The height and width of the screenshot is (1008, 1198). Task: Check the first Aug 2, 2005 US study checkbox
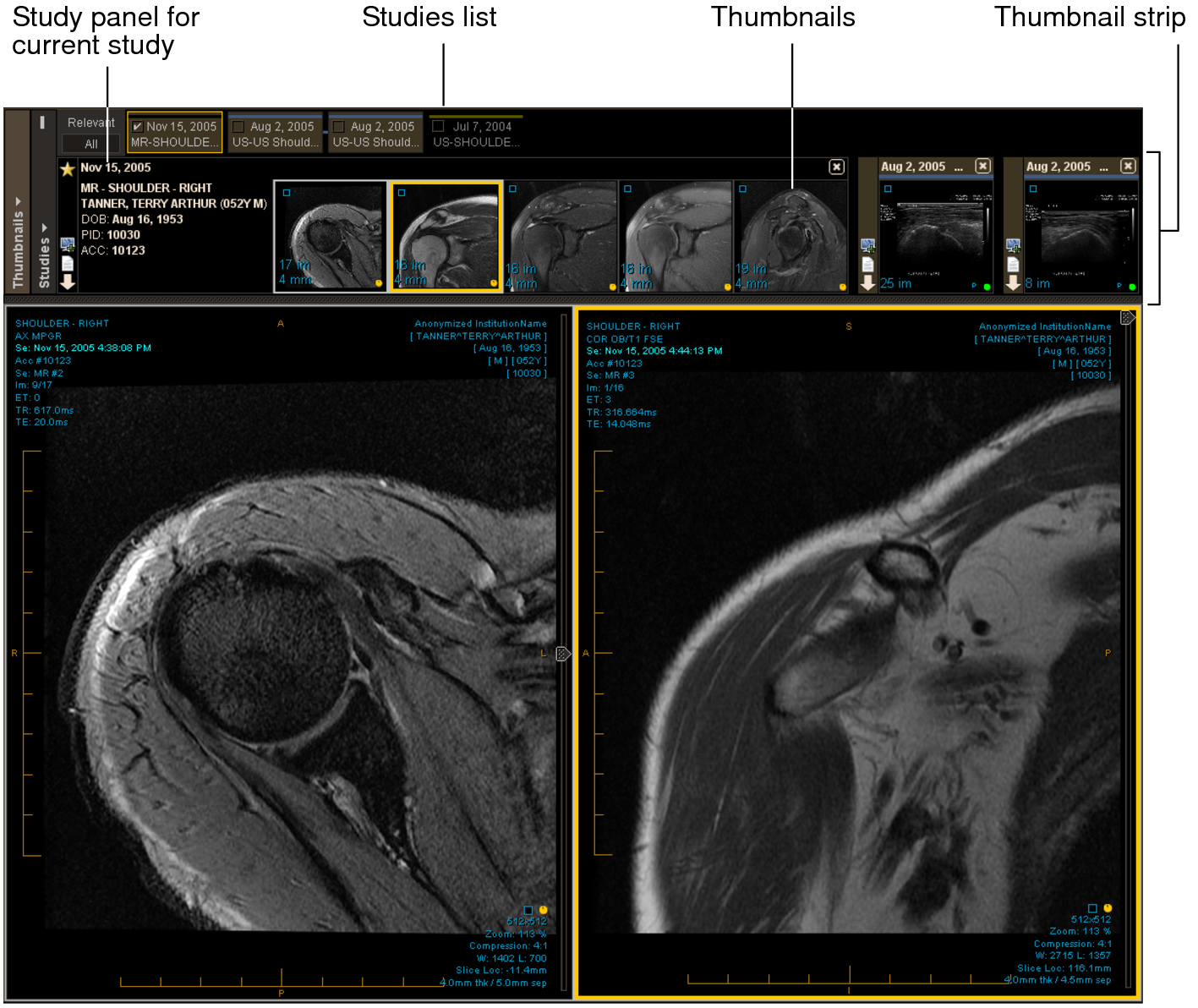click(x=238, y=127)
